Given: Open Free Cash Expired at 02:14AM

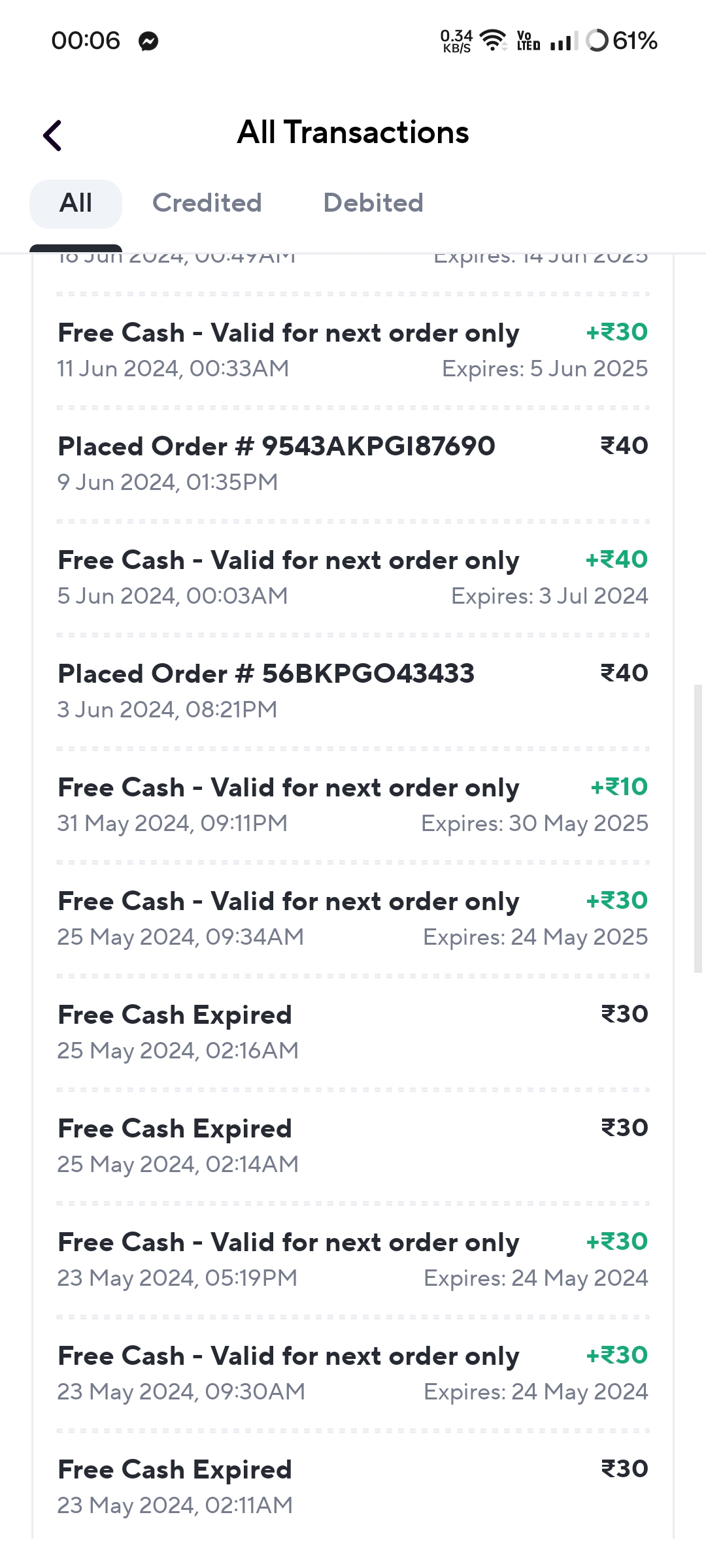Looking at the screenshot, I should pyautogui.click(x=353, y=1145).
